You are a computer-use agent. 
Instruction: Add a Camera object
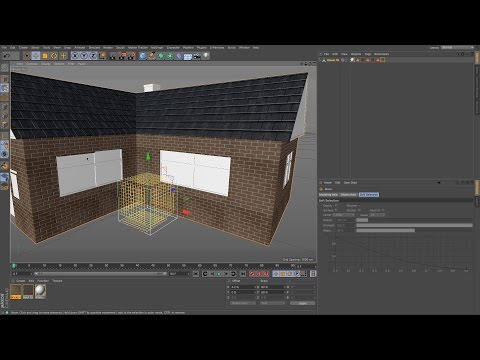[197, 56]
